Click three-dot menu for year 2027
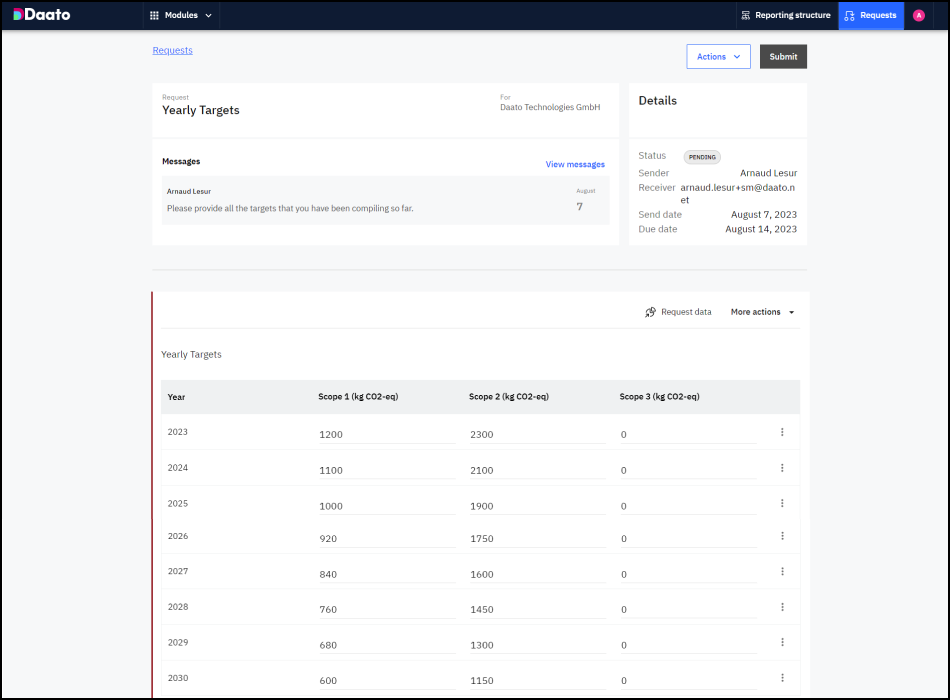Screen dimensions: 950x700 pyautogui.click(x=782, y=571)
